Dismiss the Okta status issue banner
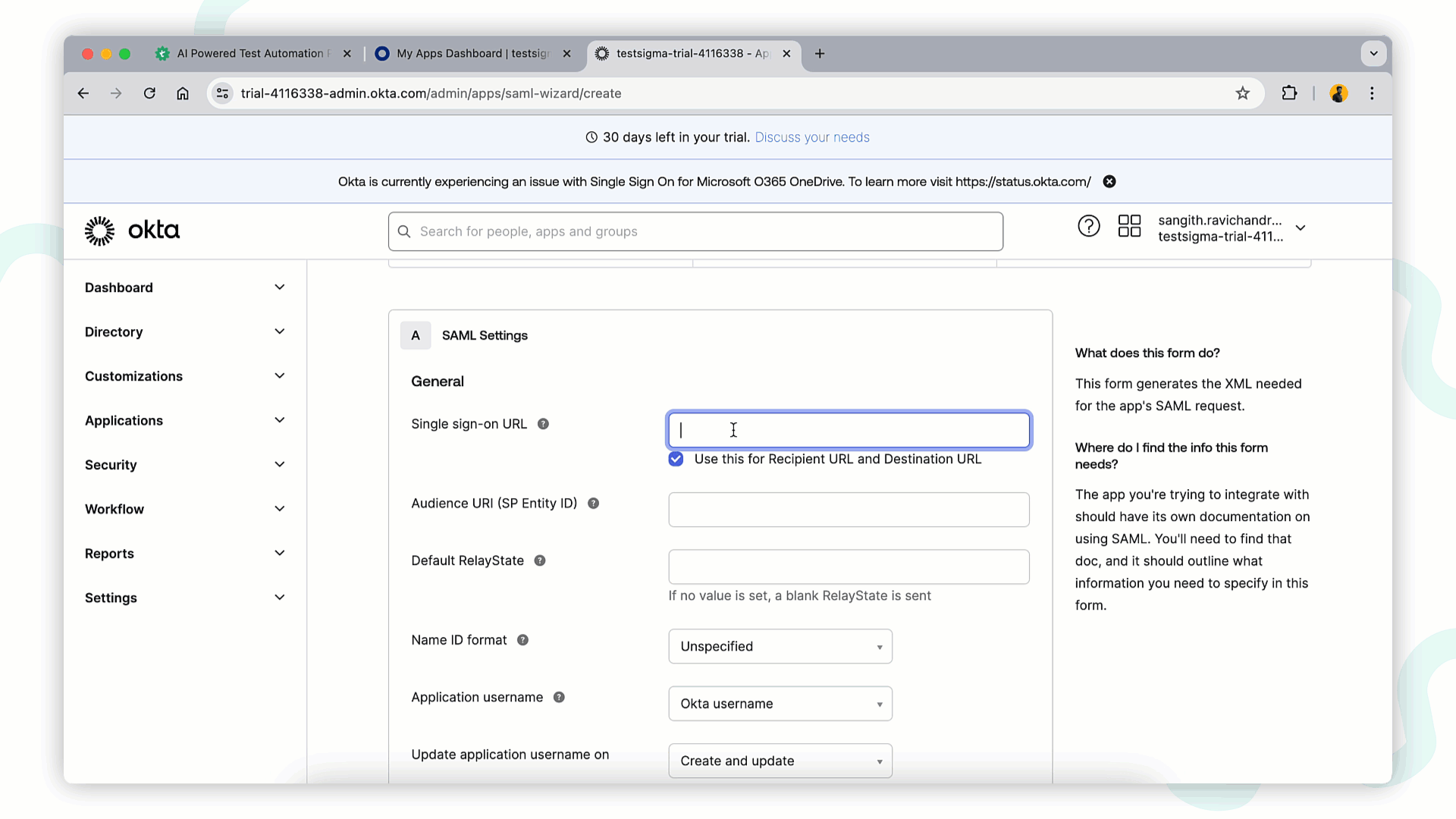 [x=1109, y=182]
